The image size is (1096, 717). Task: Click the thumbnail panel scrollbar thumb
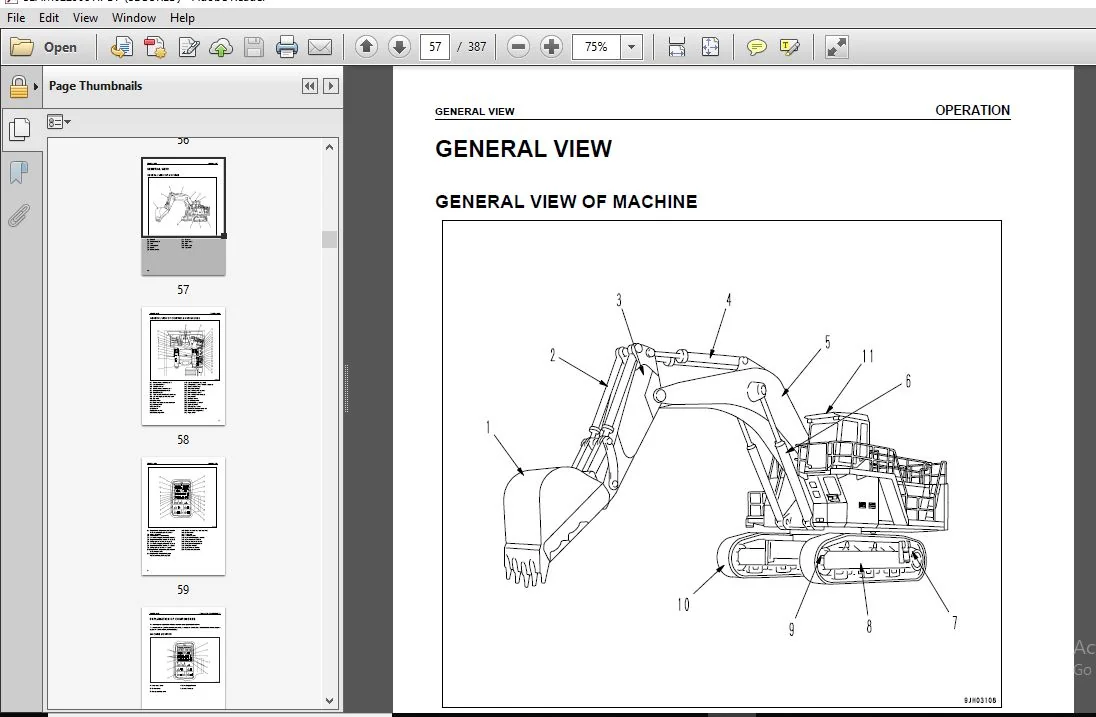(329, 239)
